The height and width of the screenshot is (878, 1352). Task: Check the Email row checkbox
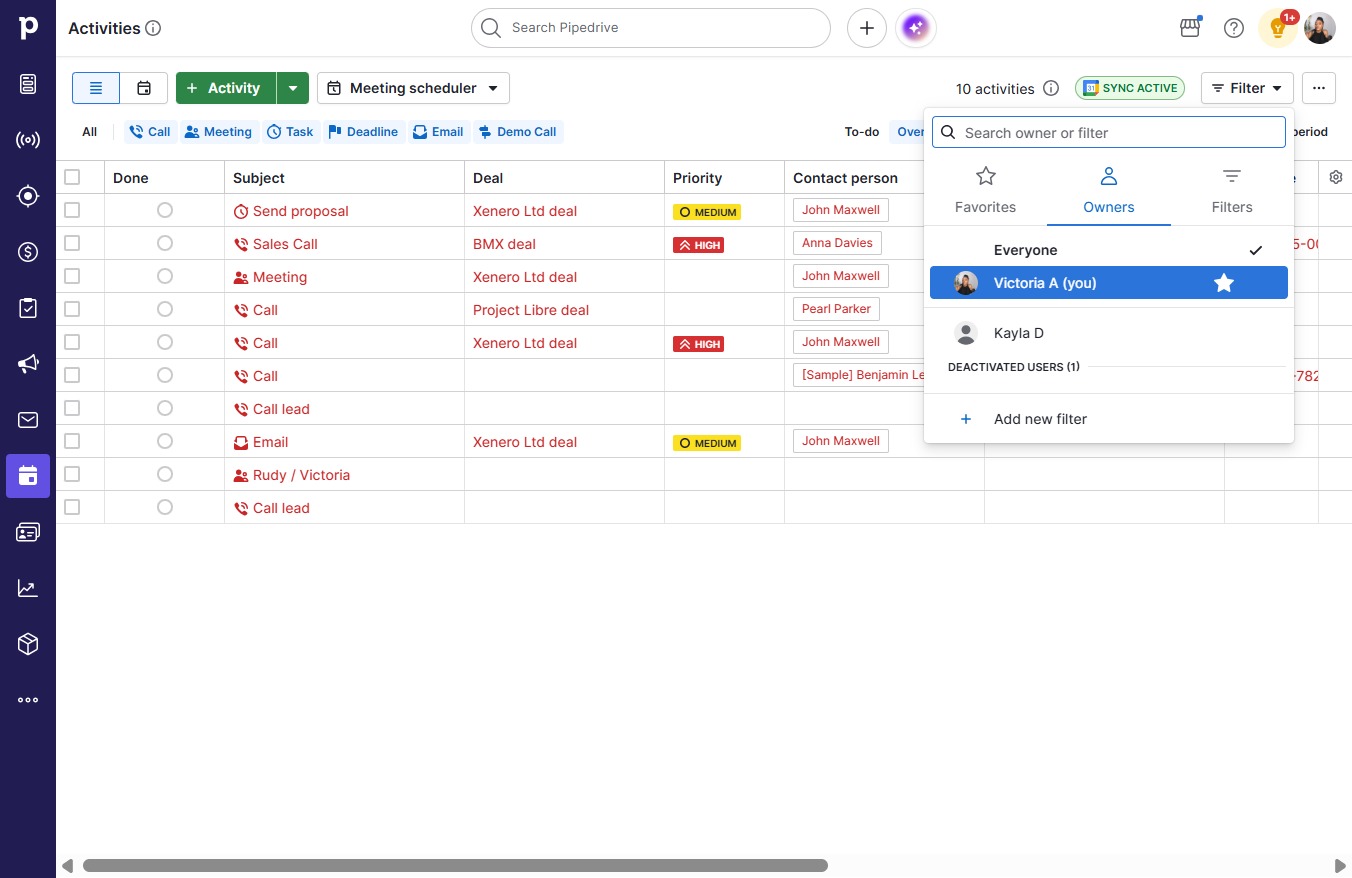(x=72, y=441)
